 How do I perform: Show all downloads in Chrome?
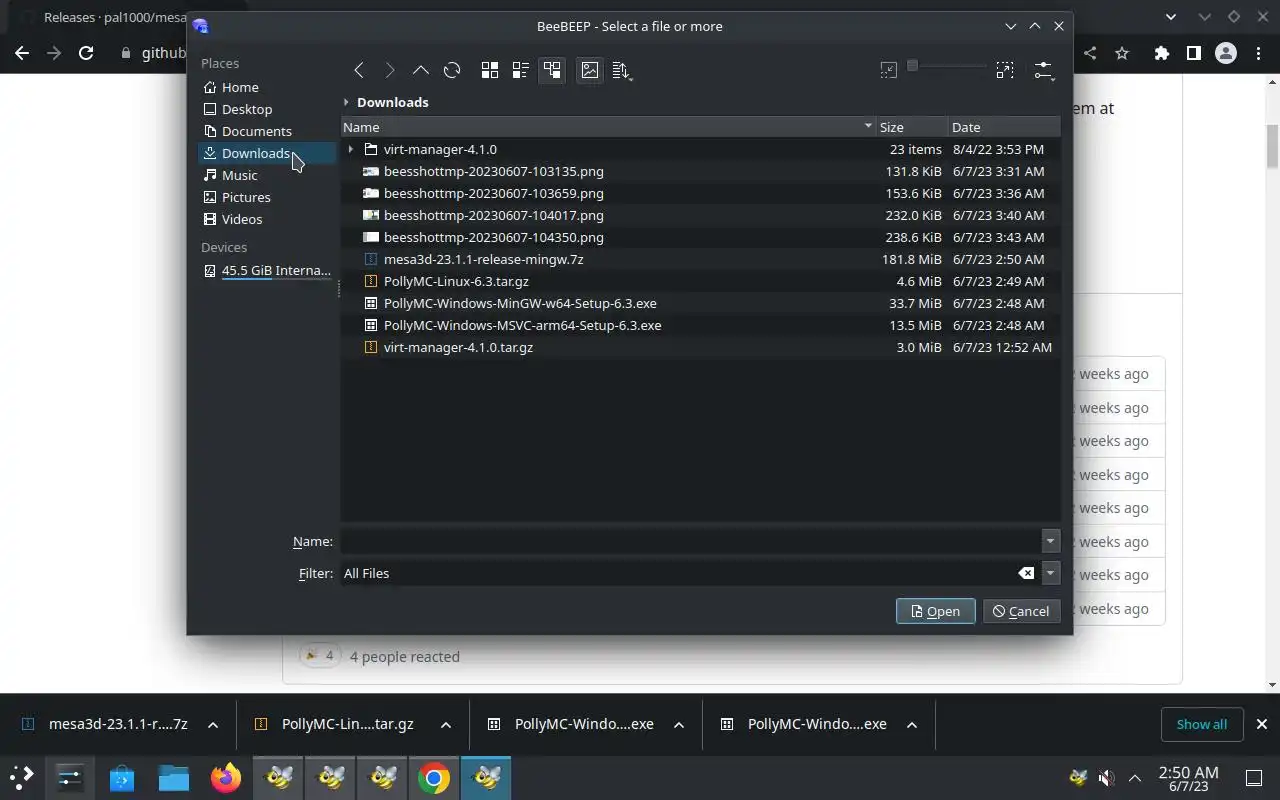pyautogui.click(x=1201, y=724)
